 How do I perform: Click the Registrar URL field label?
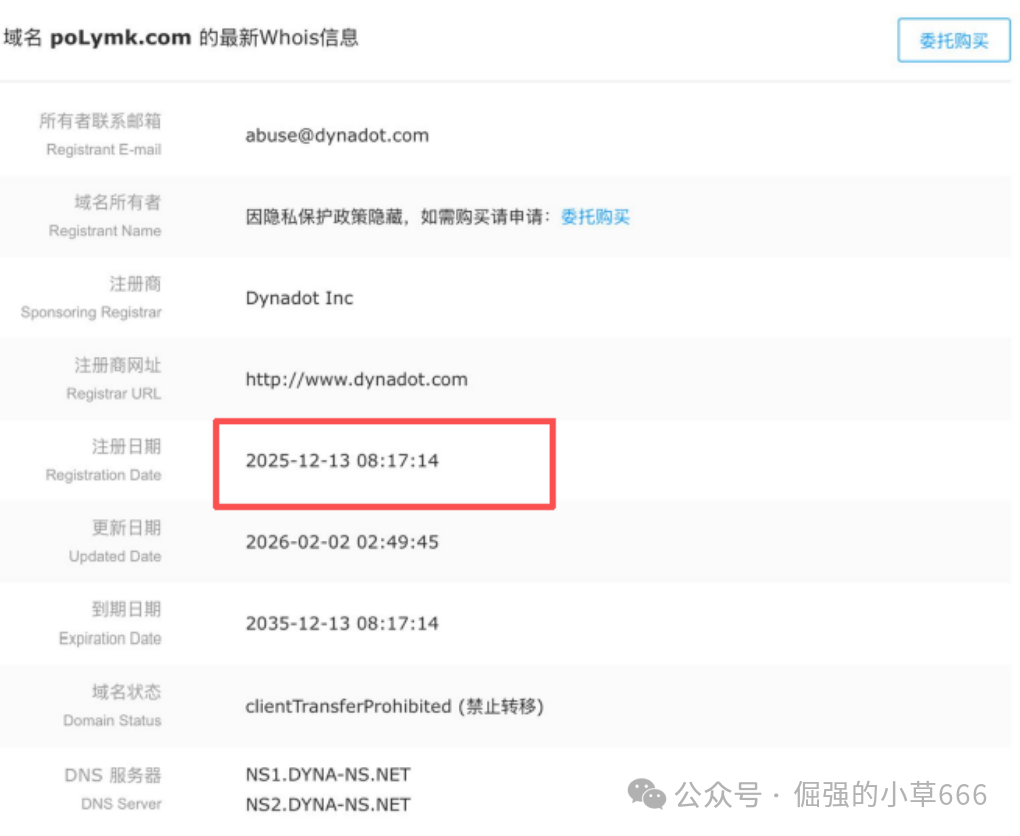pos(113,393)
